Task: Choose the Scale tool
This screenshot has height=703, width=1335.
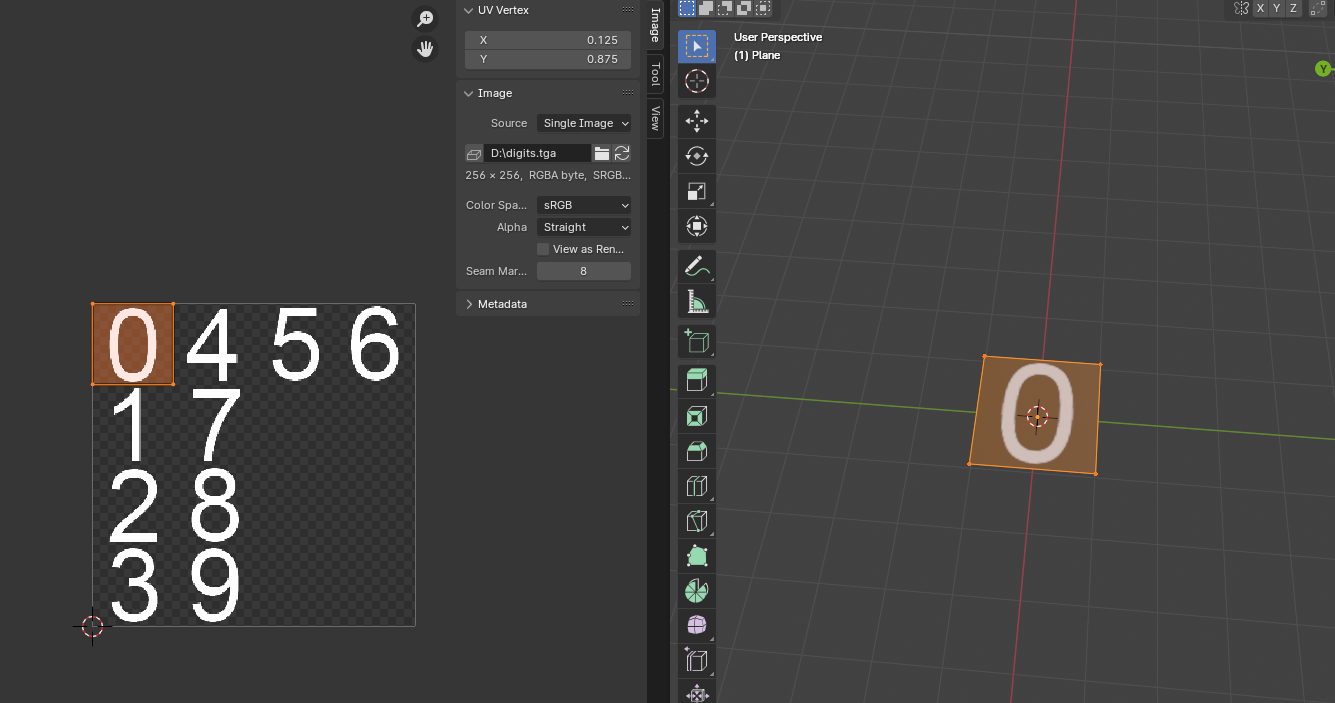Action: coord(697,191)
